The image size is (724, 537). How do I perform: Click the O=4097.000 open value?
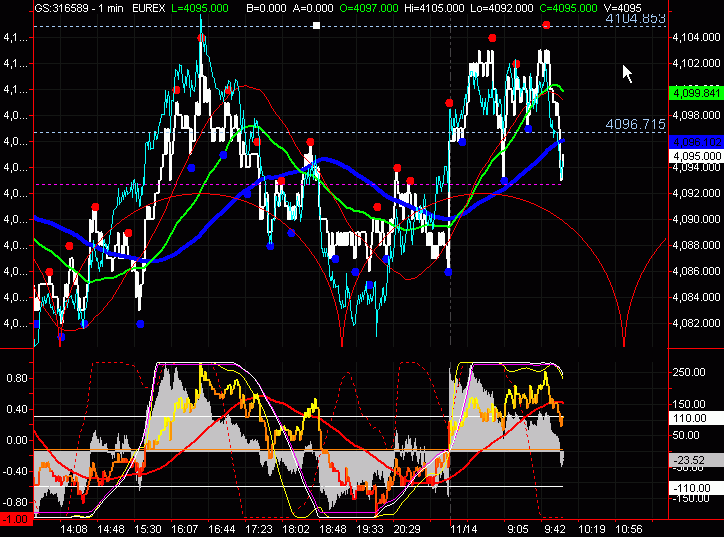coord(368,8)
